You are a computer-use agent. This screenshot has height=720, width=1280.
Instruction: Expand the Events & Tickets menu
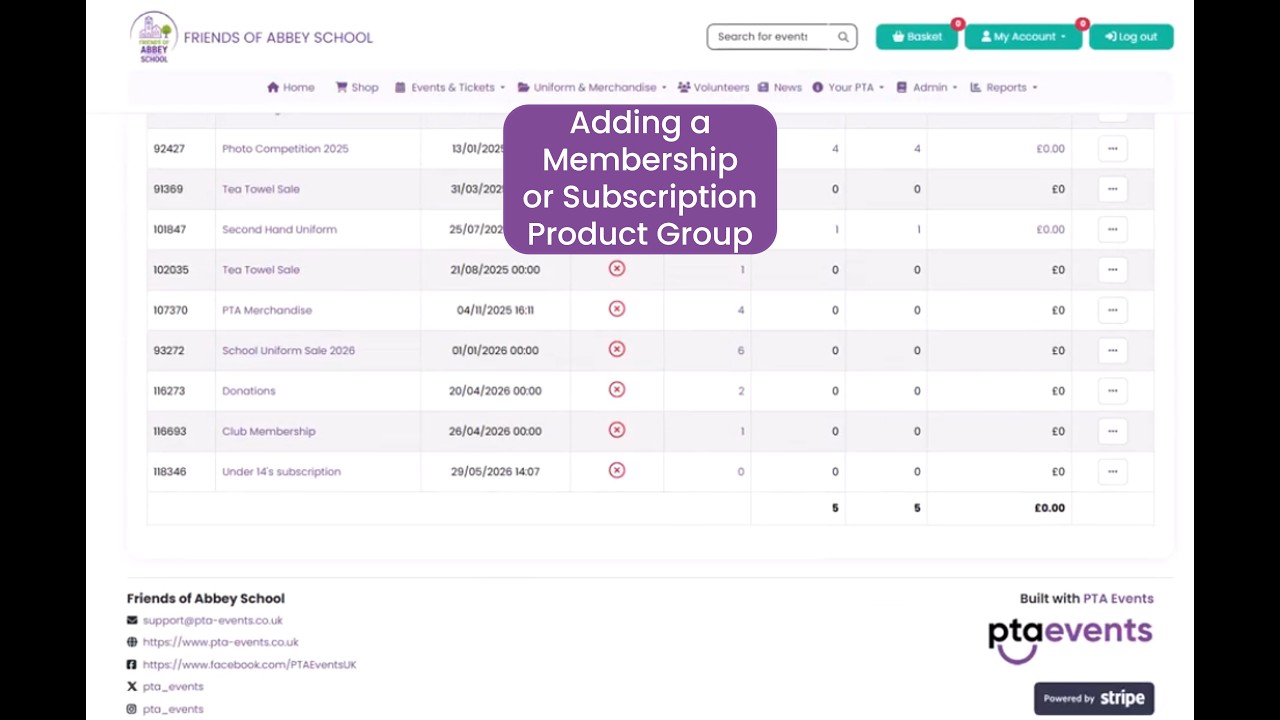pos(450,87)
